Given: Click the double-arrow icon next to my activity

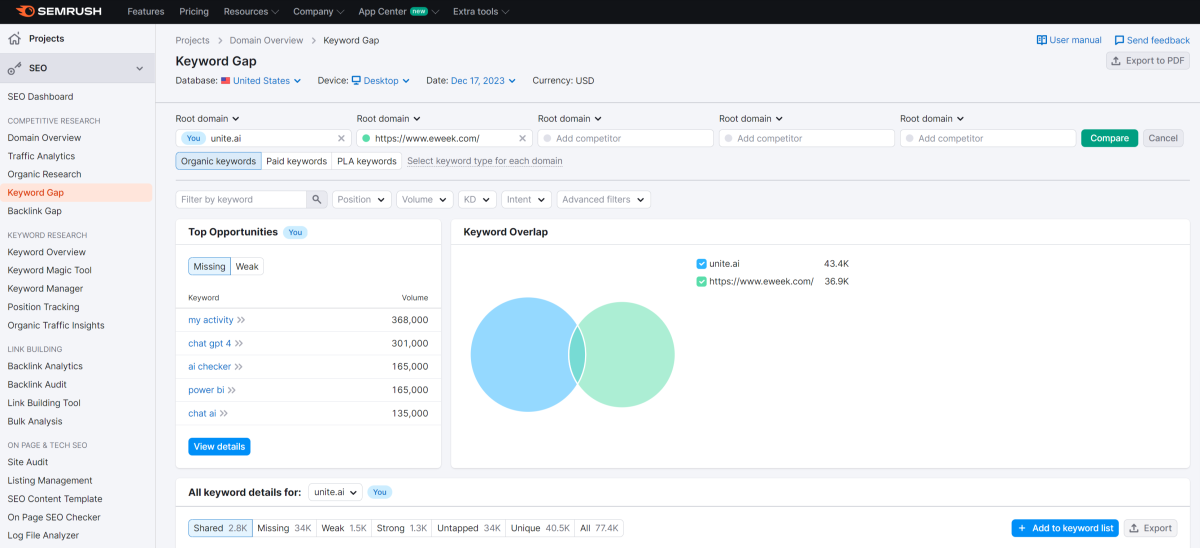Looking at the screenshot, I should pos(241,320).
